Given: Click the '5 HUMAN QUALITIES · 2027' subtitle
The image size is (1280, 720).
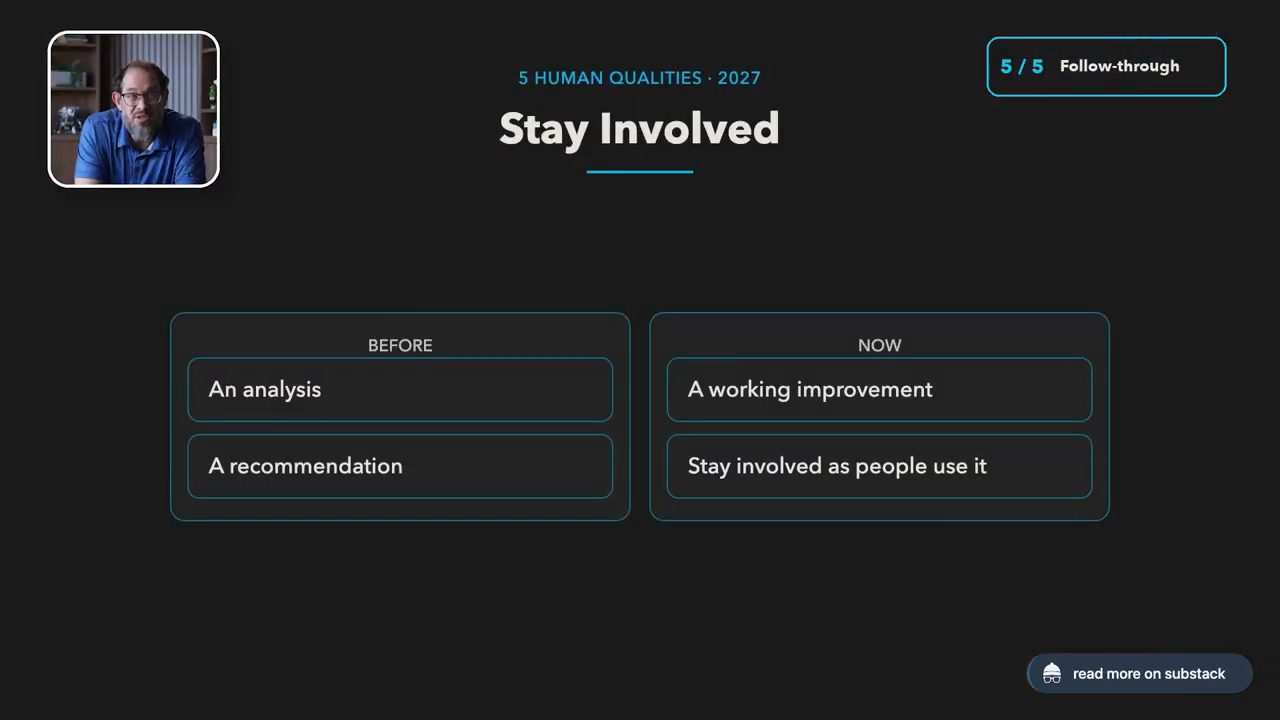Looking at the screenshot, I should (x=639, y=78).
